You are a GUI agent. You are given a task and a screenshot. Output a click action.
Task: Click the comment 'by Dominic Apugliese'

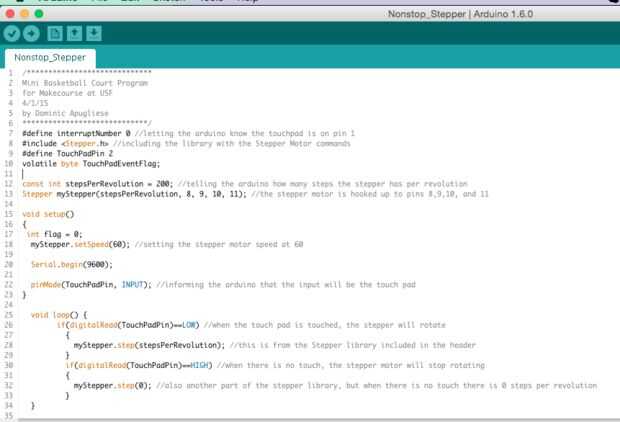(65, 113)
